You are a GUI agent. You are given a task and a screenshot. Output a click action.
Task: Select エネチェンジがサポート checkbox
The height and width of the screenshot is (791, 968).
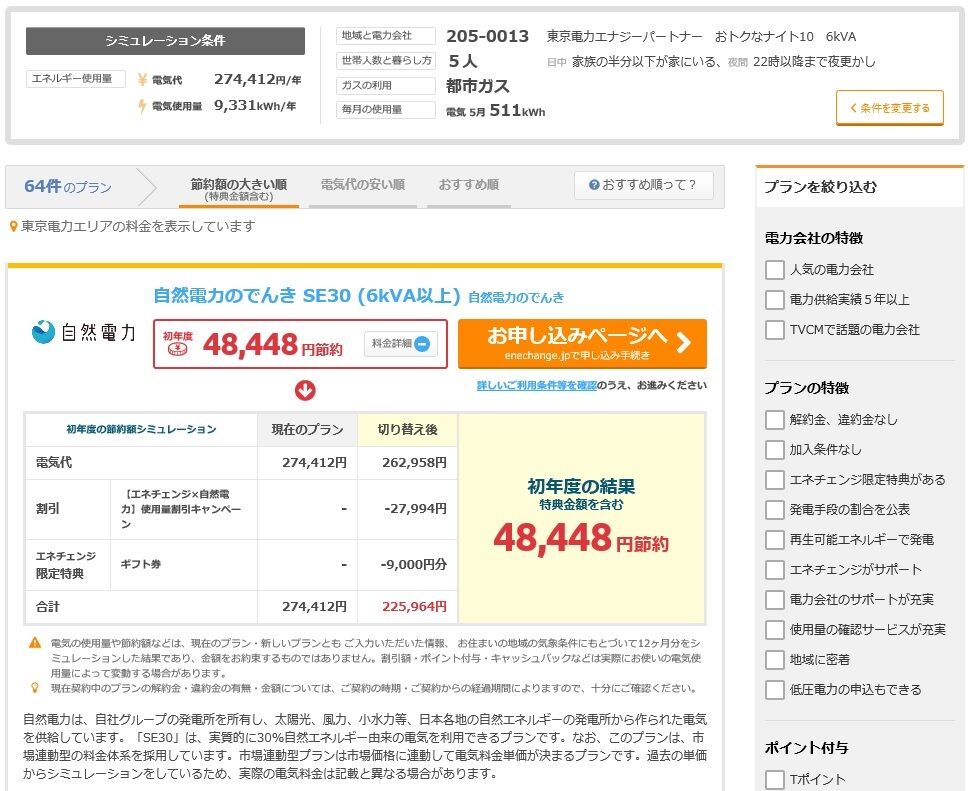775,570
